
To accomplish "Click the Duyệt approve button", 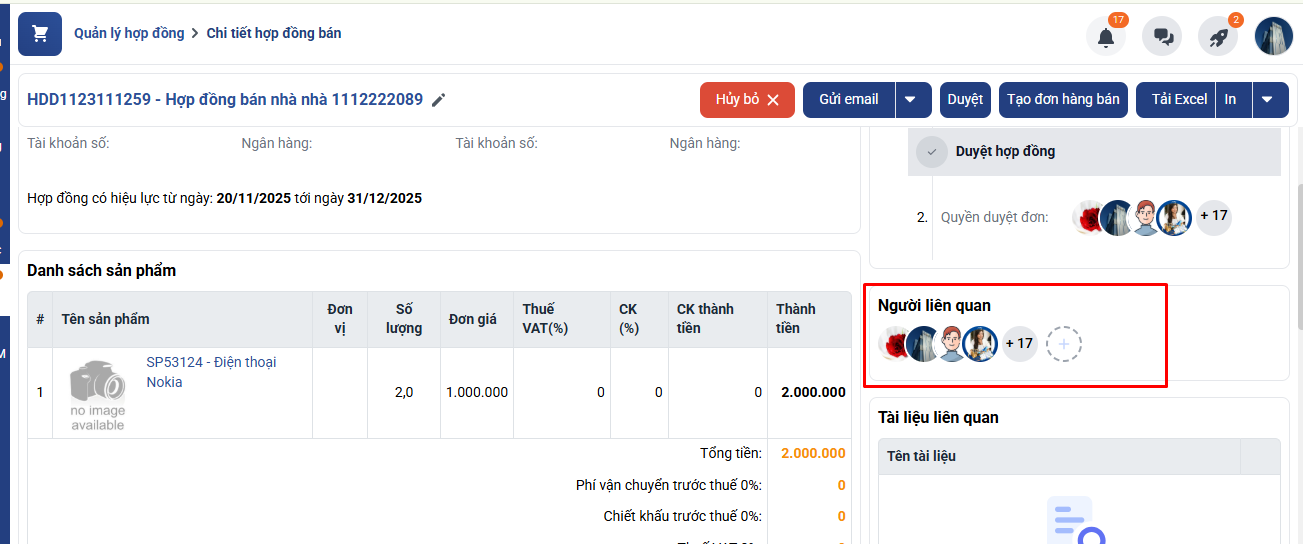I will click(965, 100).
